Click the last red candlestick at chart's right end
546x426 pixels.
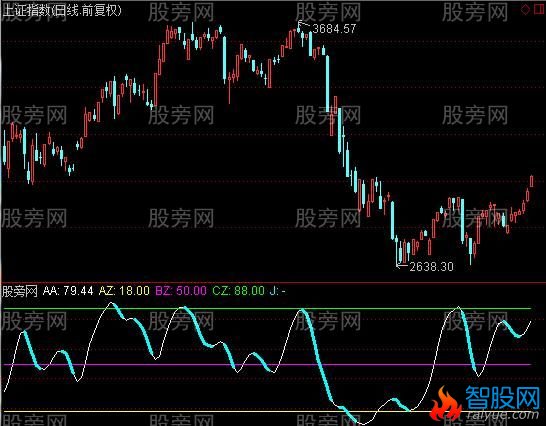click(x=531, y=181)
